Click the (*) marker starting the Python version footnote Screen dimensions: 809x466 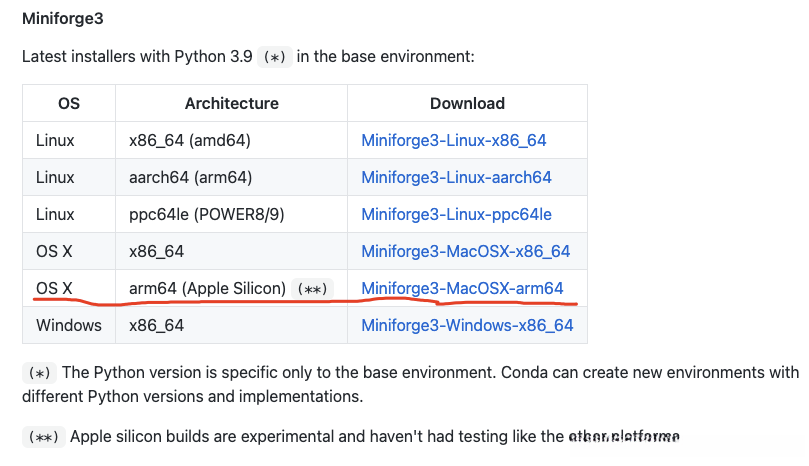click(38, 373)
